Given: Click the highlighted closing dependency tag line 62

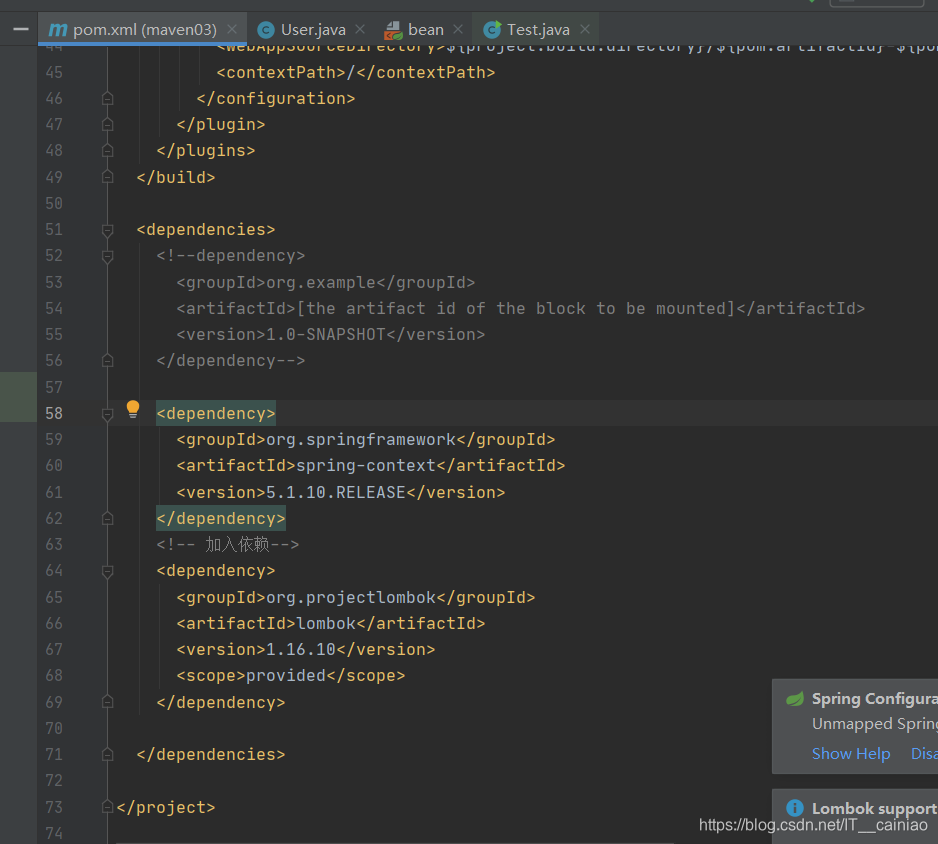Looking at the screenshot, I should pos(221,519).
